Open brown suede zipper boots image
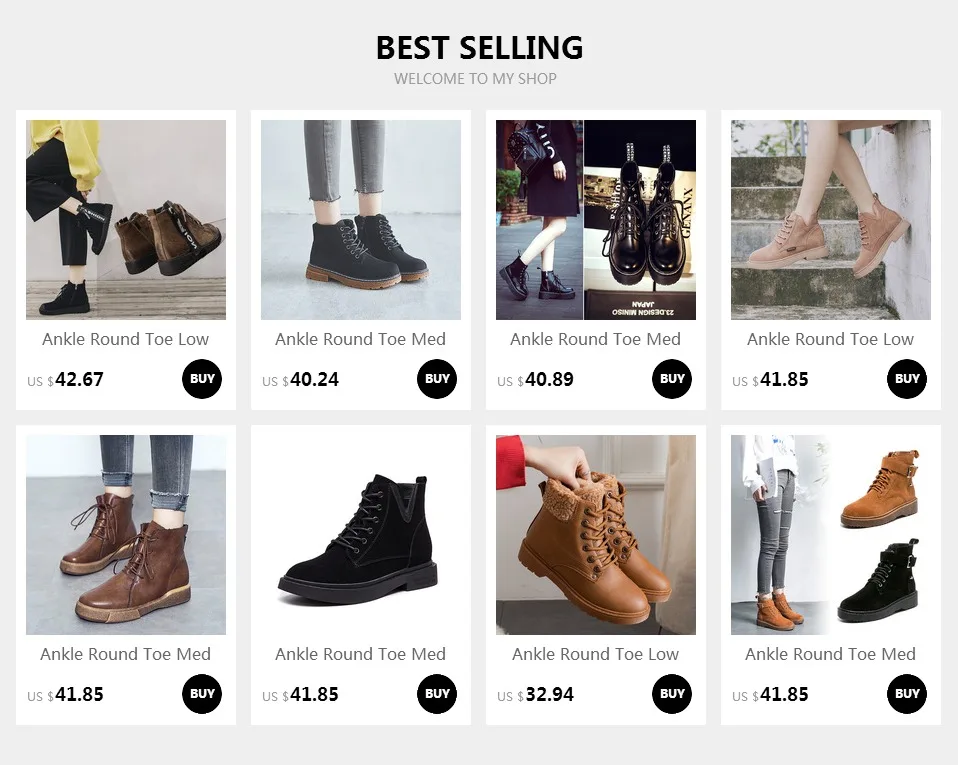Screen dimensions: 958x765 coord(126,220)
